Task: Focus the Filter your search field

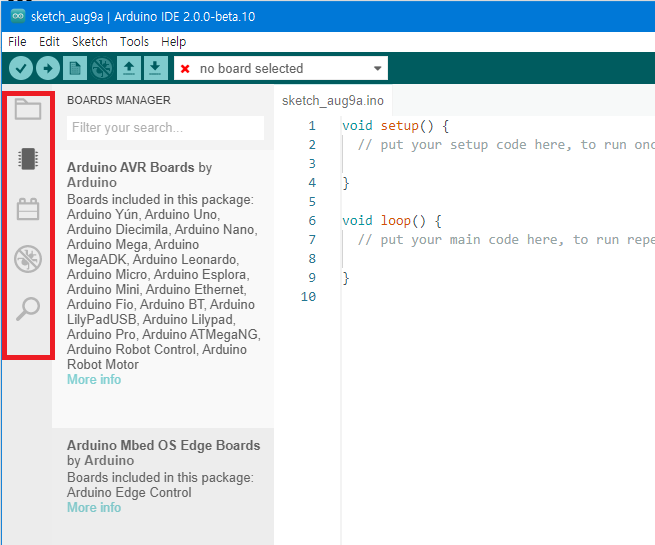Action: [165, 128]
